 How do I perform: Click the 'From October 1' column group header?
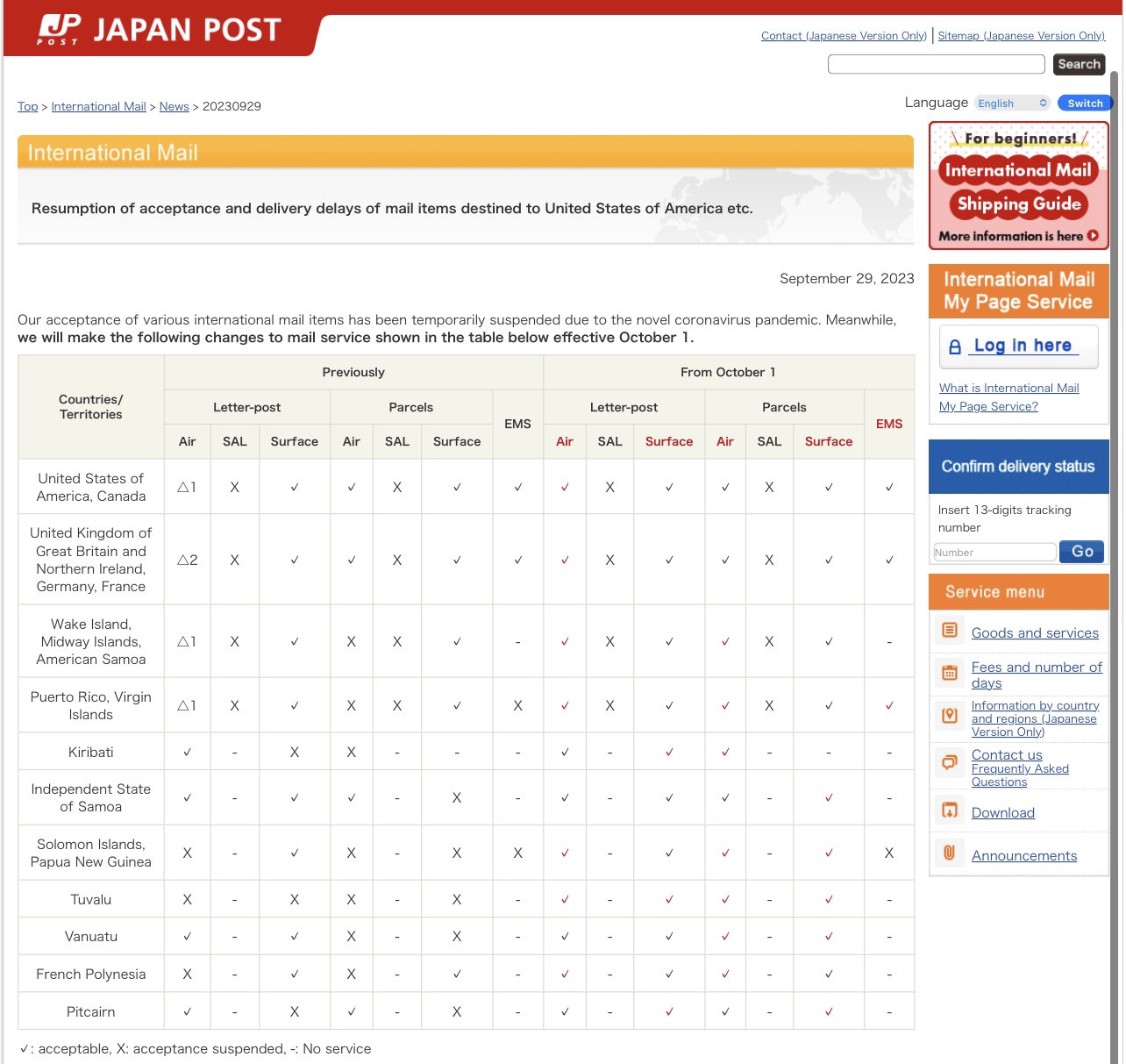pyautogui.click(x=728, y=372)
